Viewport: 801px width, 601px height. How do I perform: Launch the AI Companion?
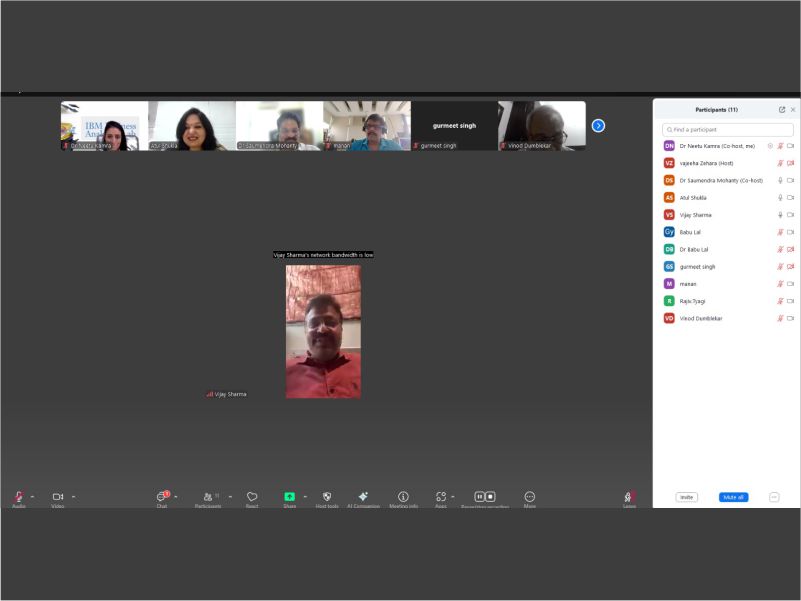point(363,497)
